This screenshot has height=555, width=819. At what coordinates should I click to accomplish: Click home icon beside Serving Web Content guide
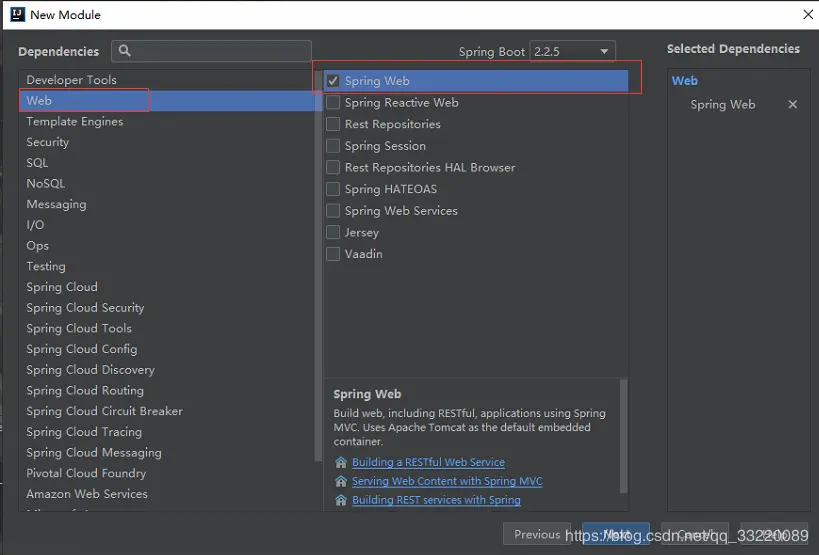tap(341, 481)
